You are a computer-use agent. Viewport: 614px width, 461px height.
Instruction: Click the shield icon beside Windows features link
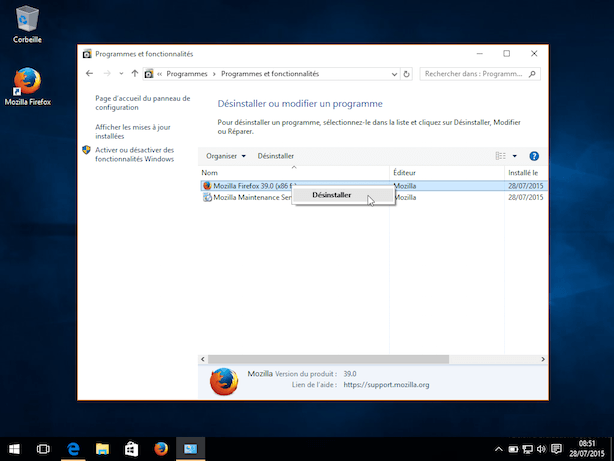pyautogui.click(x=87, y=150)
